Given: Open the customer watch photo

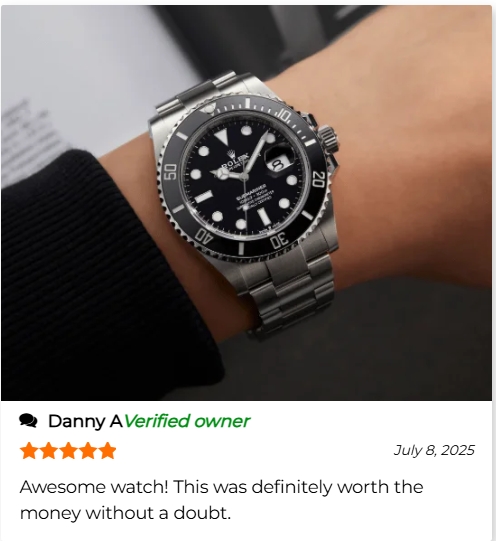Looking at the screenshot, I should (246, 203).
